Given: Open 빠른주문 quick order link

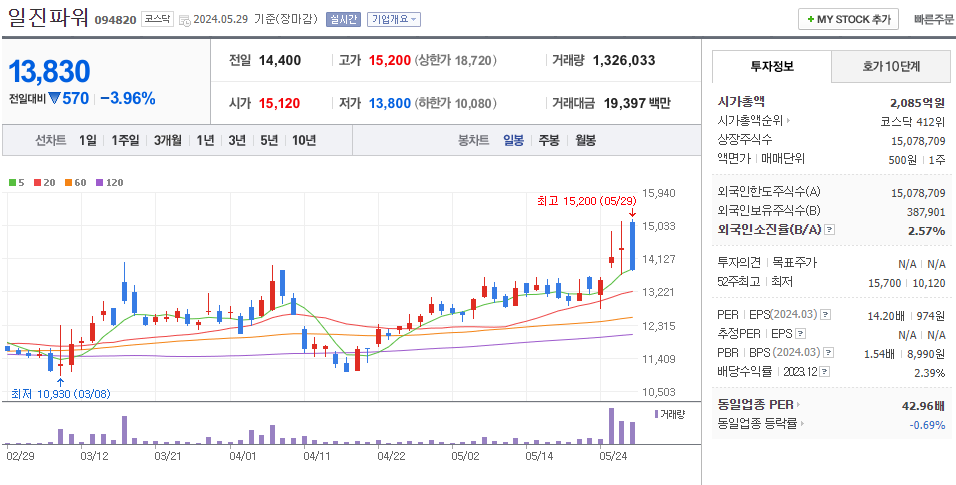Looking at the screenshot, I should tap(933, 20).
